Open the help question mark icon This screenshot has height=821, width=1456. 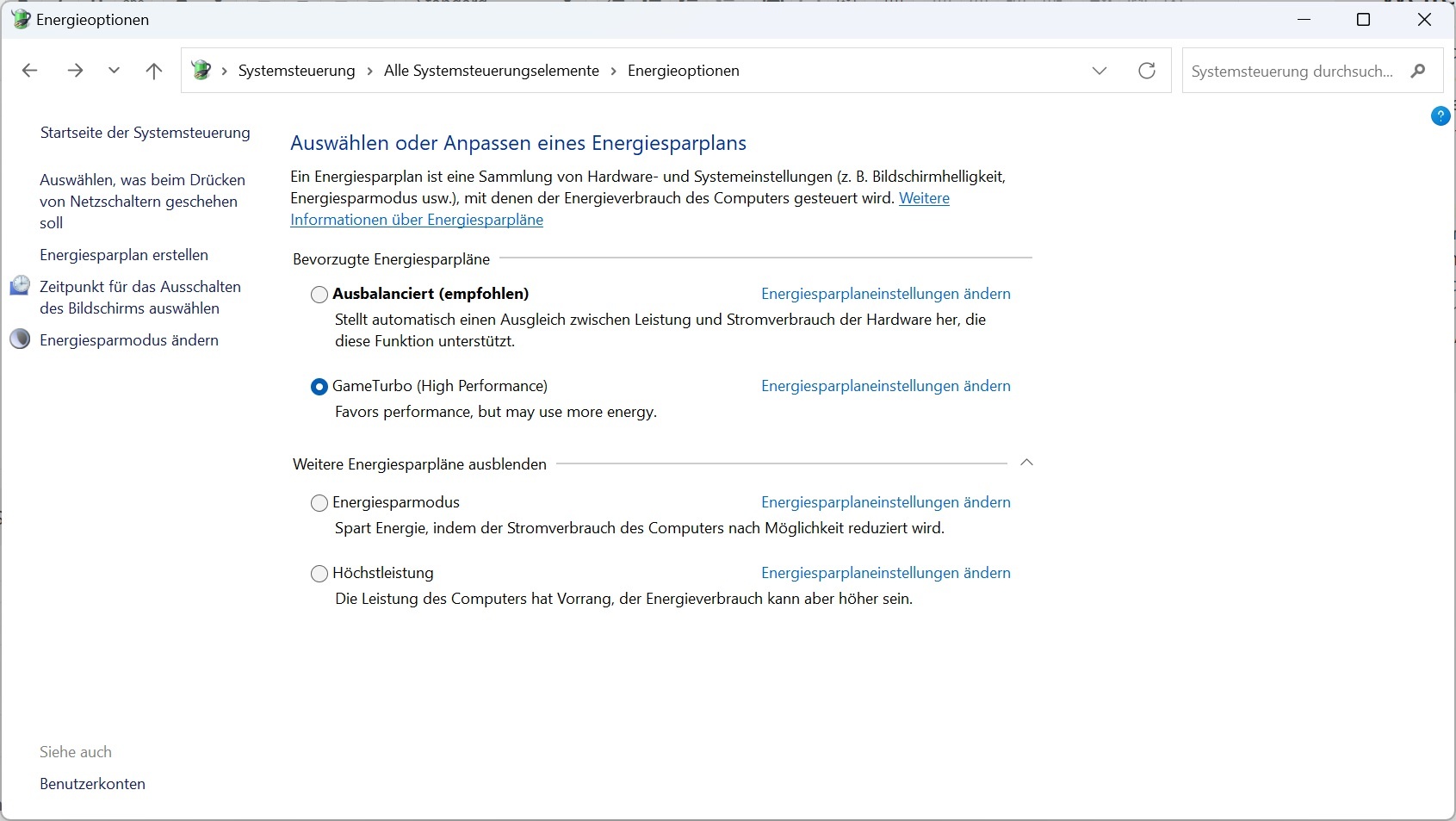pyautogui.click(x=1440, y=115)
